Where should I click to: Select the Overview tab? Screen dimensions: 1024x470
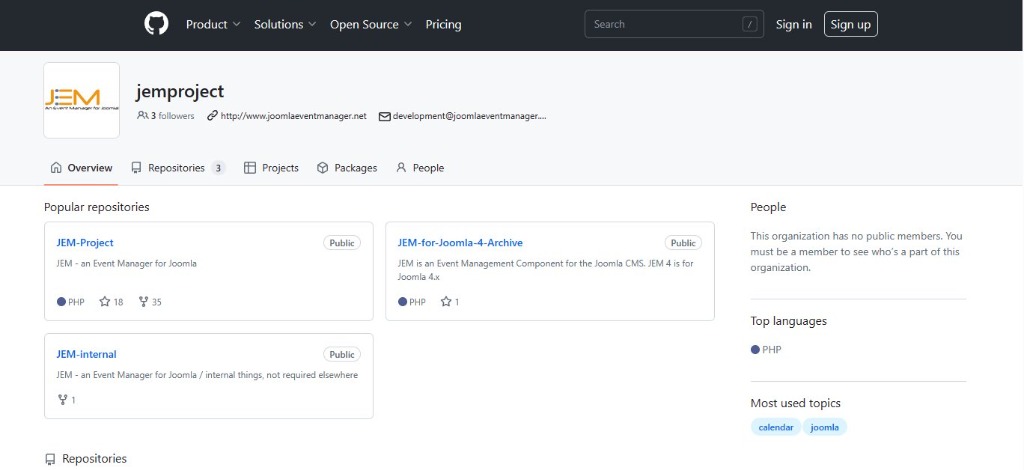point(82,168)
